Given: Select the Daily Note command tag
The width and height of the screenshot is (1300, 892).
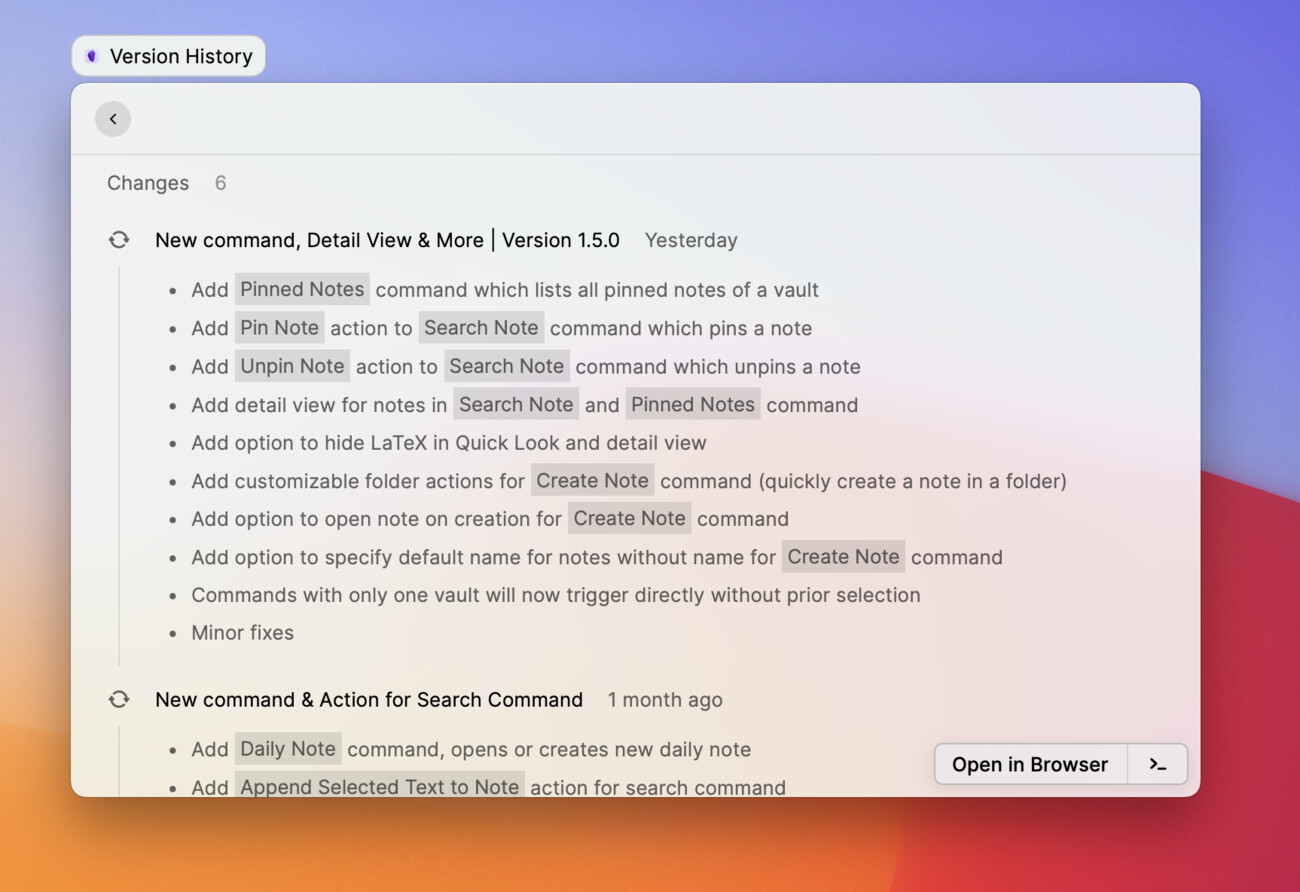Looking at the screenshot, I should pos(288,748).
